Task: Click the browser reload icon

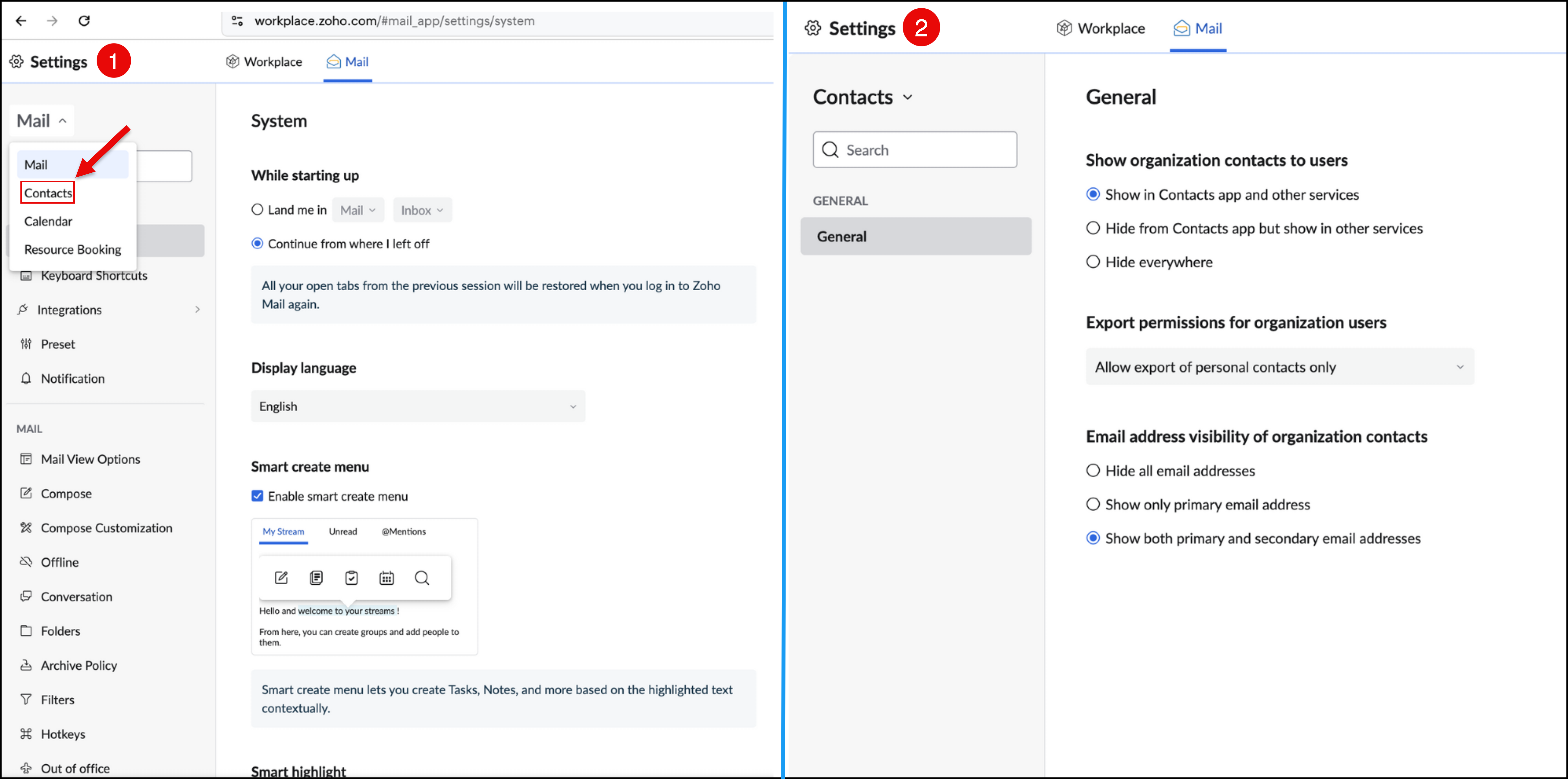Action: tap(84, 21)
